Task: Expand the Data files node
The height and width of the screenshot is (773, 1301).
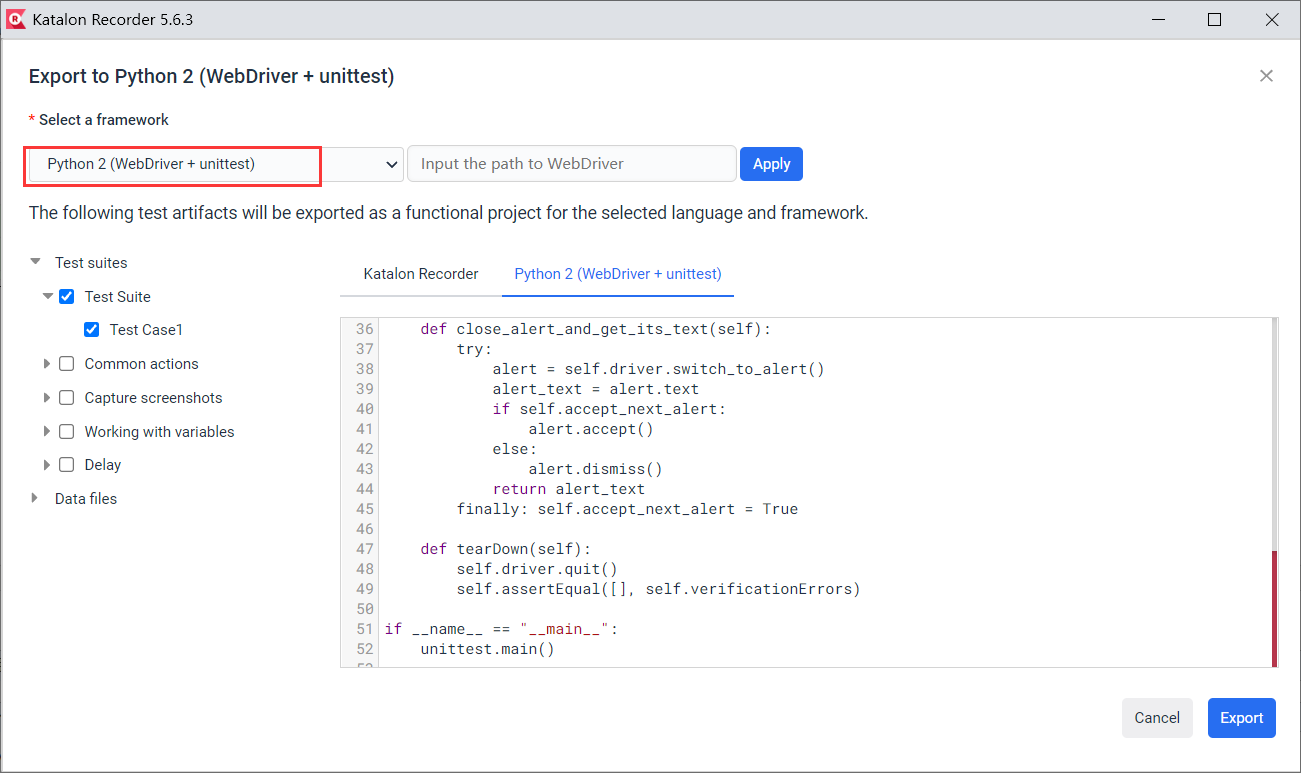Action: point(35,498)
